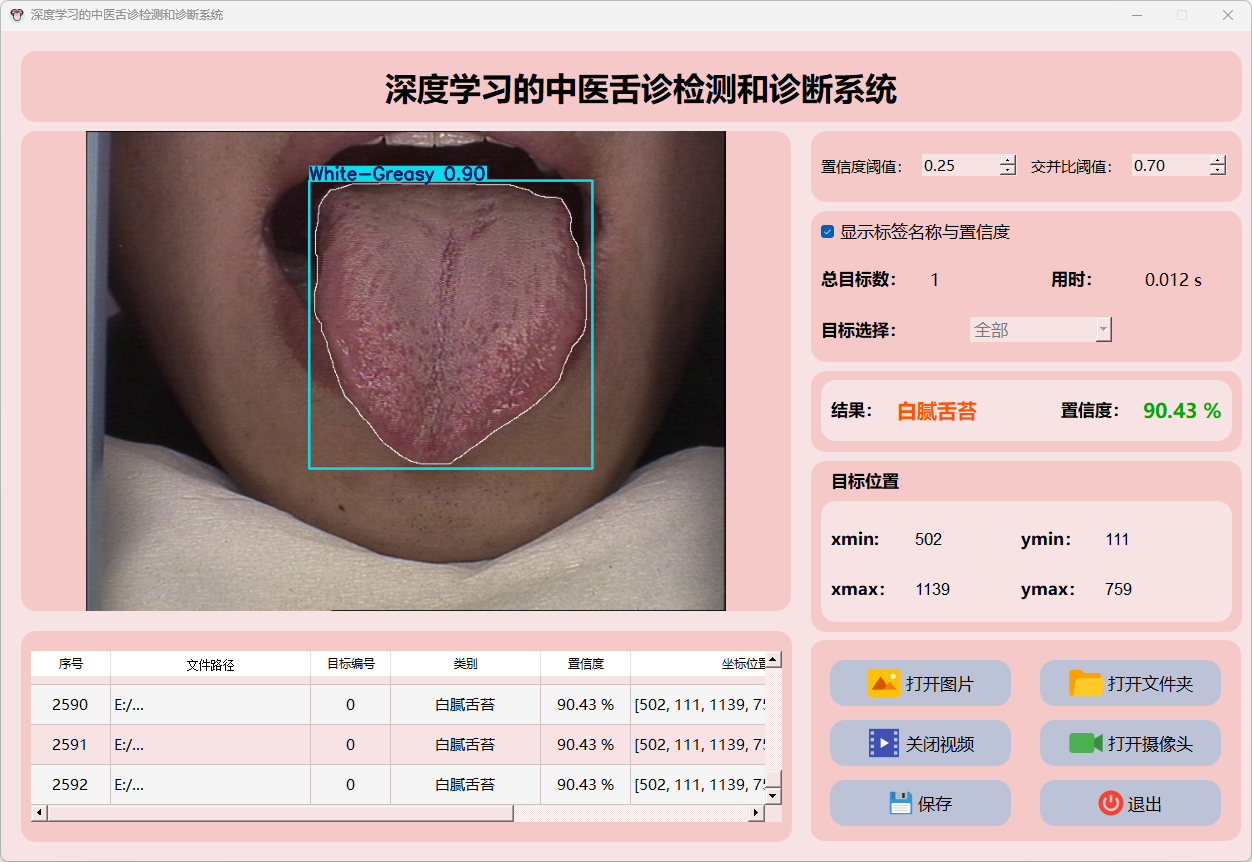Increase the IoU threshold with up arrow
This screenshot has height=862, width=1252.
pyautogui.click(x=1217, y=161)
